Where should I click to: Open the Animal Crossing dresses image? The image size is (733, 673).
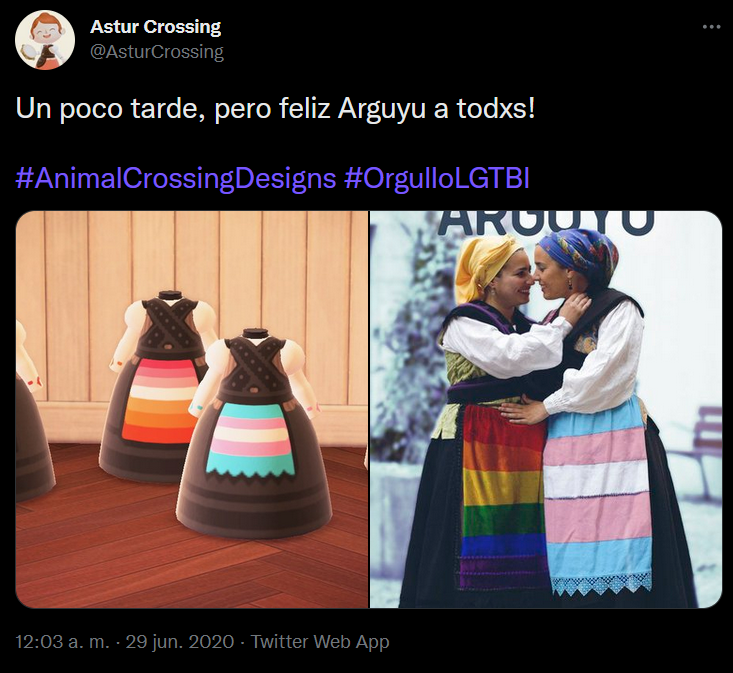point(192,409)
